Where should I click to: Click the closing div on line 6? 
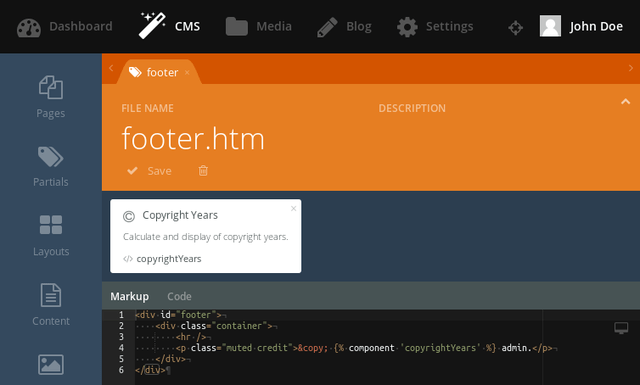[x=150, y=370]
